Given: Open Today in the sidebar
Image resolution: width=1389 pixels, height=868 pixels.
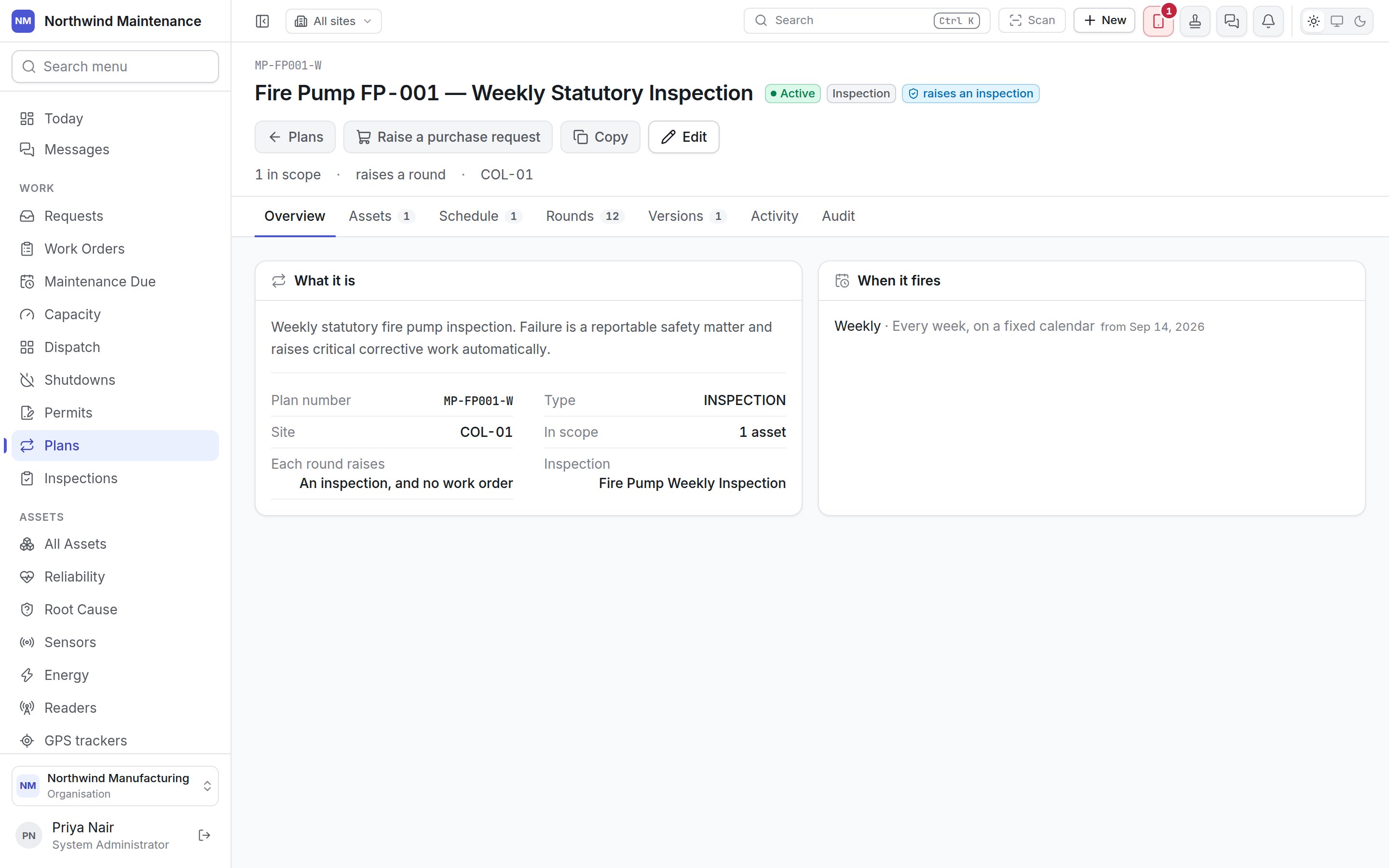Looking at the screenshot, I should [115, 118].
